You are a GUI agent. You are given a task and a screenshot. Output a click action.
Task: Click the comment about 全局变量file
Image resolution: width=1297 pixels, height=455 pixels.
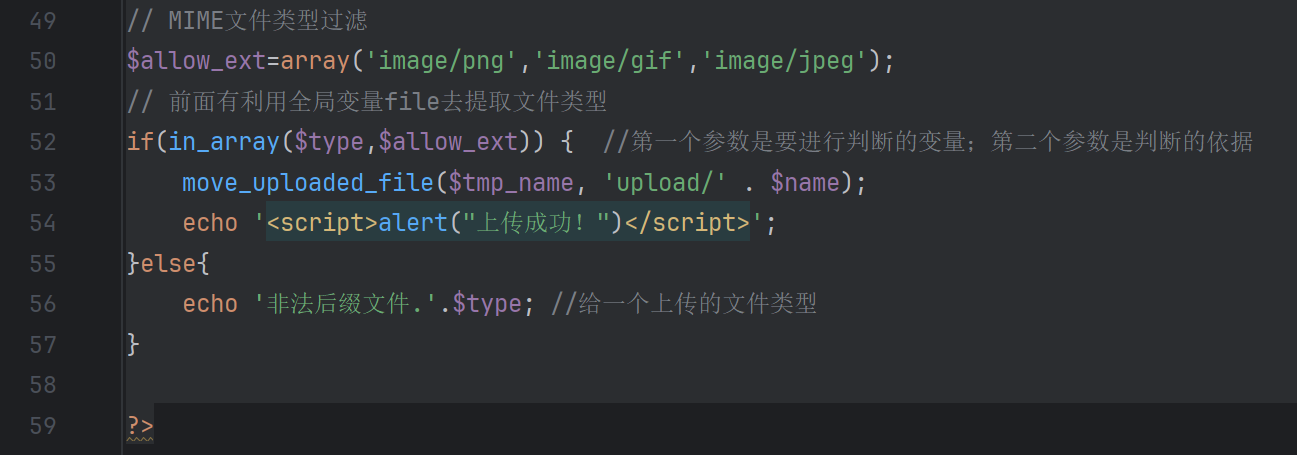coord(367,102)
